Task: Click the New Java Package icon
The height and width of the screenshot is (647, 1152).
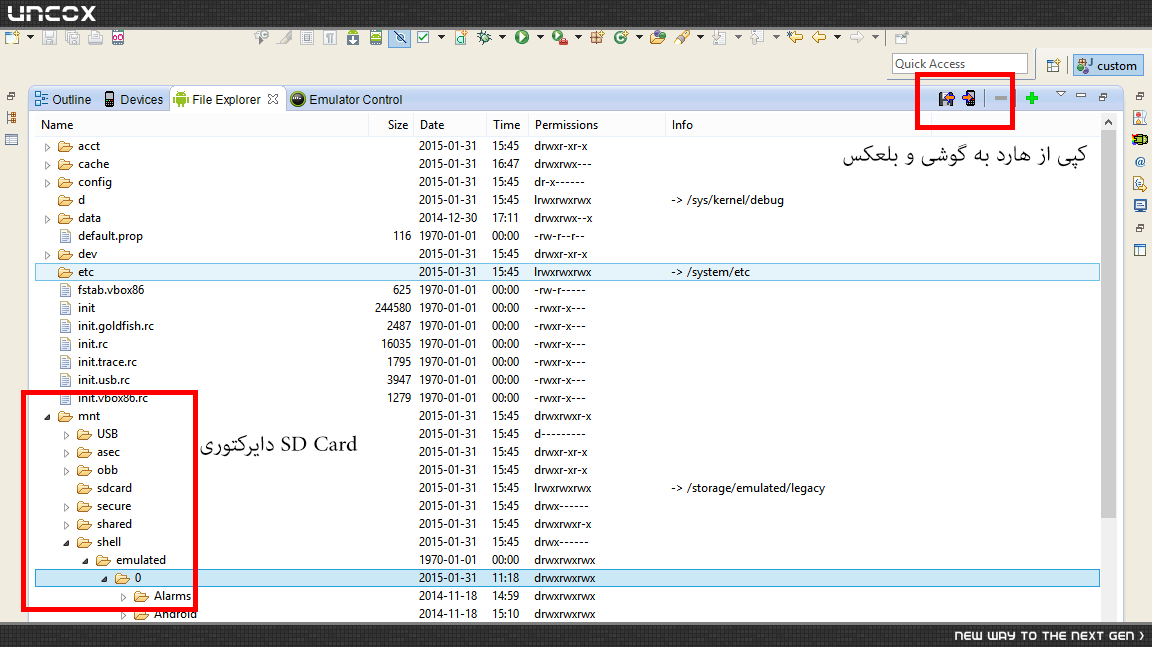Action: (x=597, y=37)
